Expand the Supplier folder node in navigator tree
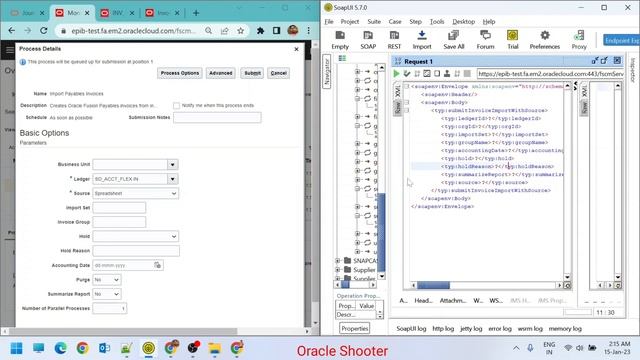640x360 pixels. pos(338,269)
